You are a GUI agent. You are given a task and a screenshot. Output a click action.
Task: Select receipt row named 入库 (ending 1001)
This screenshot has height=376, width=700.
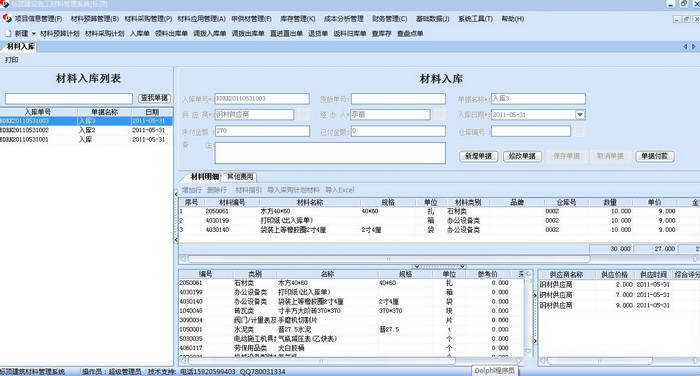click(x=86, y=140)
